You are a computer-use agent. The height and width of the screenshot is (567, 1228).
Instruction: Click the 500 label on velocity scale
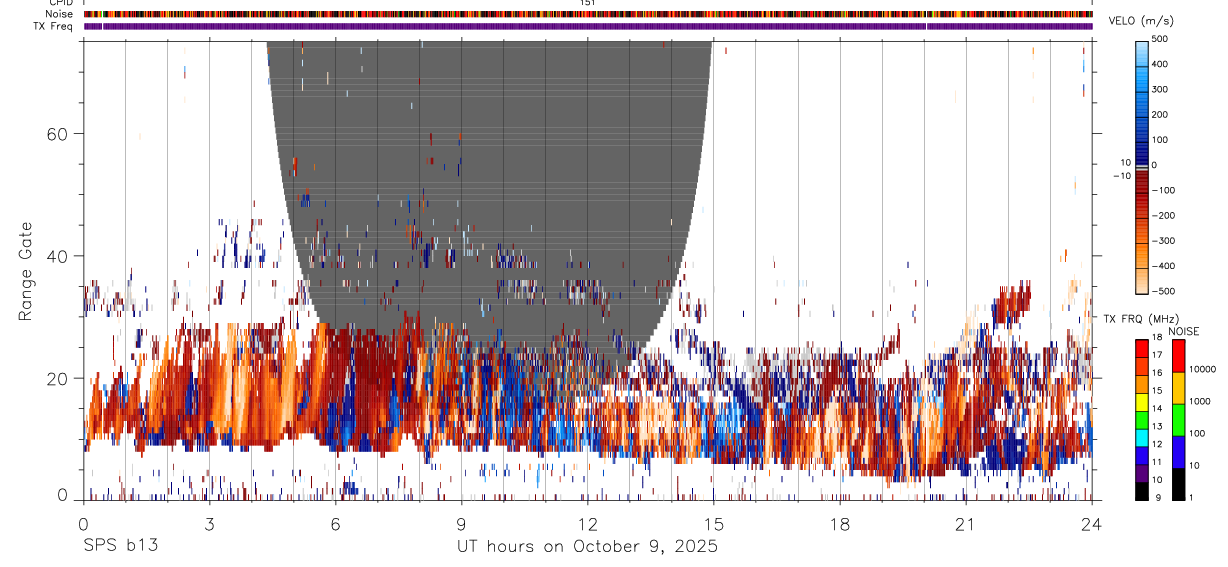1160,39
